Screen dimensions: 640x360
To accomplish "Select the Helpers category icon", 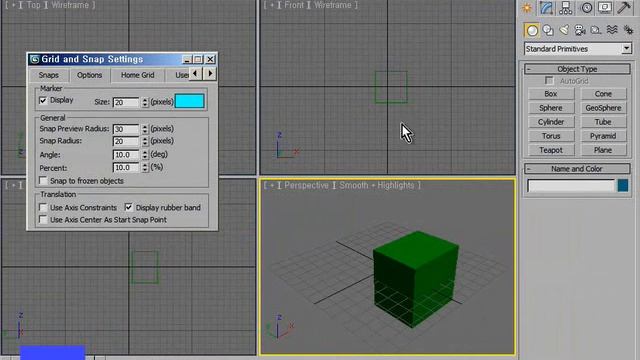I will [596, 30].
